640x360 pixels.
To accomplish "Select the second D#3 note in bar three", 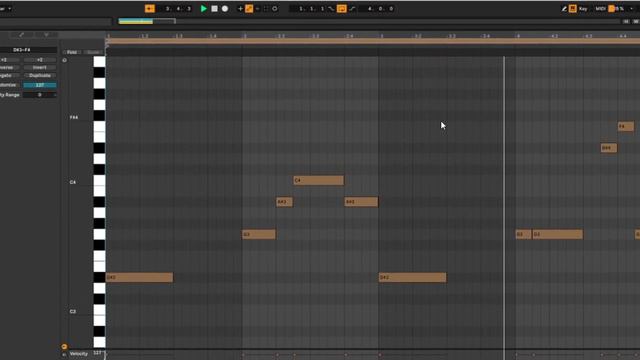I will tap(412, 278).
